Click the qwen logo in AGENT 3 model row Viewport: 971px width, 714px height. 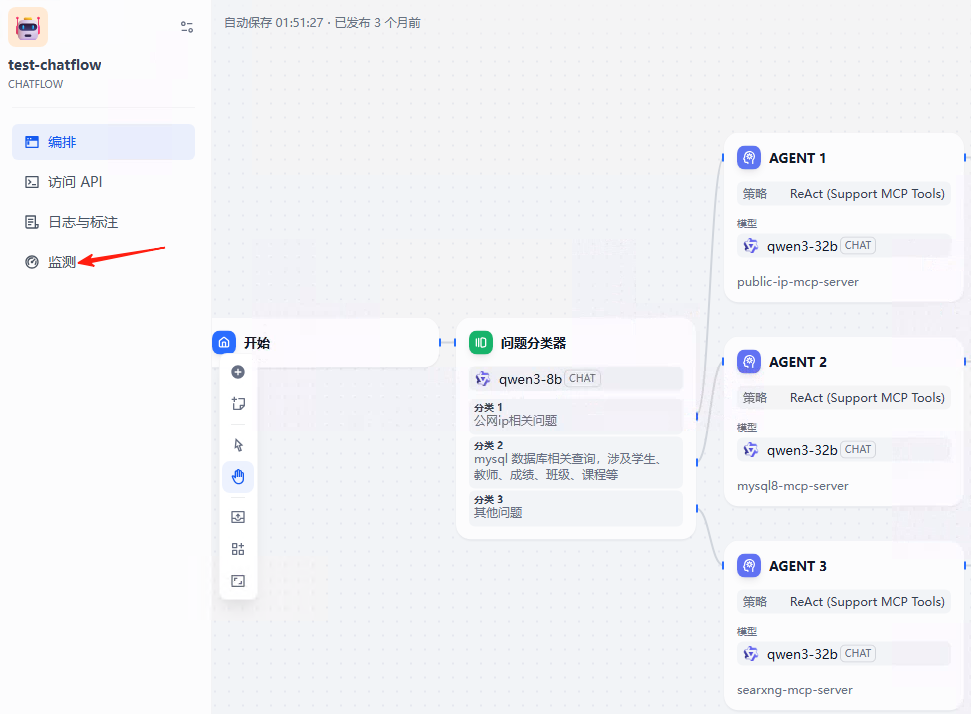[x=751, y=653]
